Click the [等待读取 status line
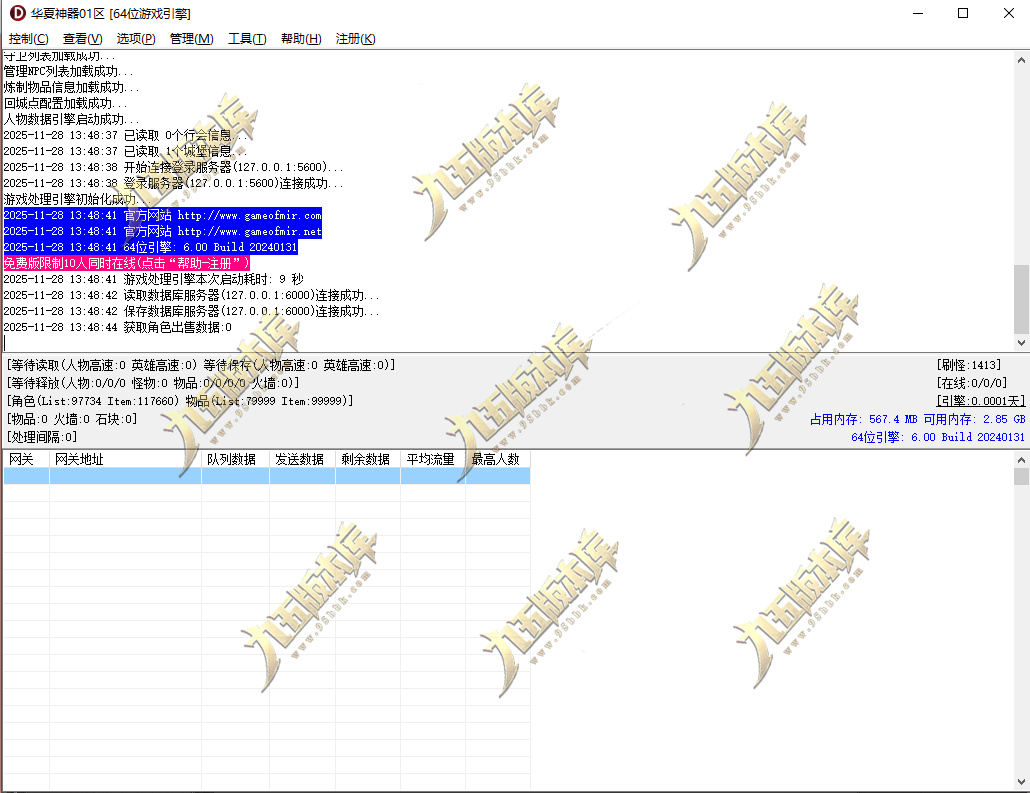This screenshot has width=1030, height=793. (201, 365)
